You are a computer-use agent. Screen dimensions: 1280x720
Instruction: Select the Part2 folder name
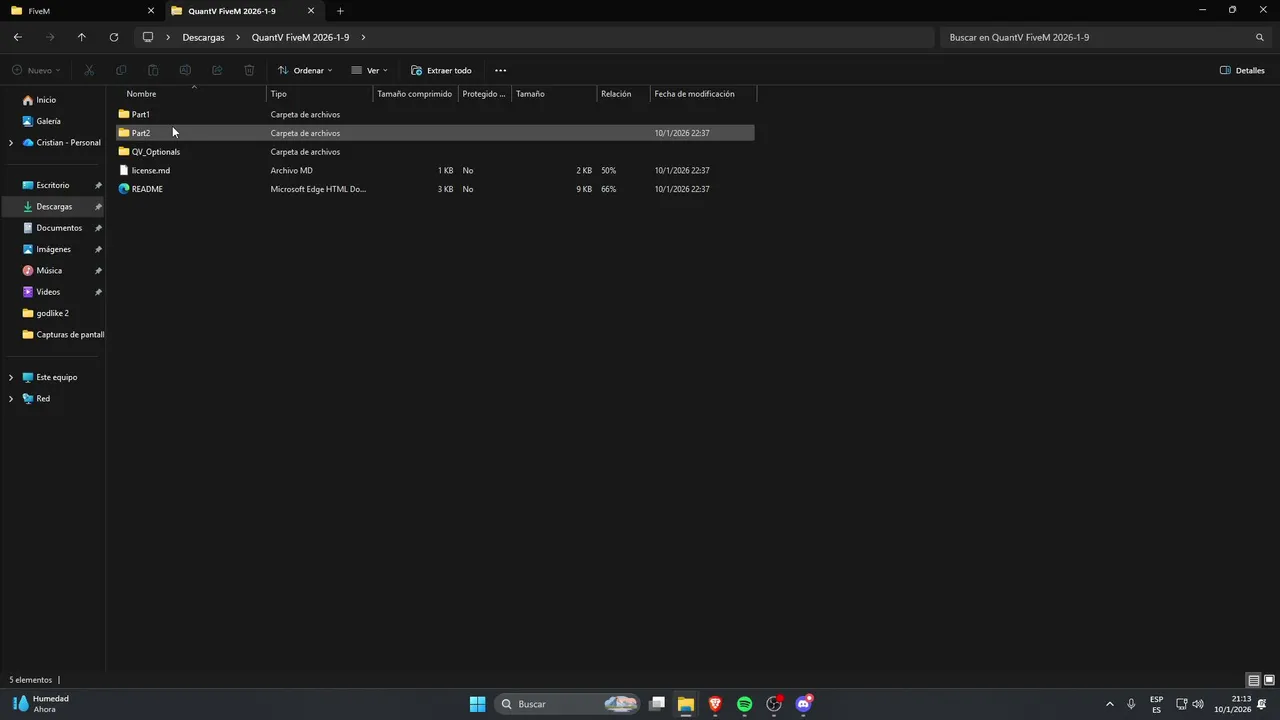pyautogui.click(x=141, y=133)
